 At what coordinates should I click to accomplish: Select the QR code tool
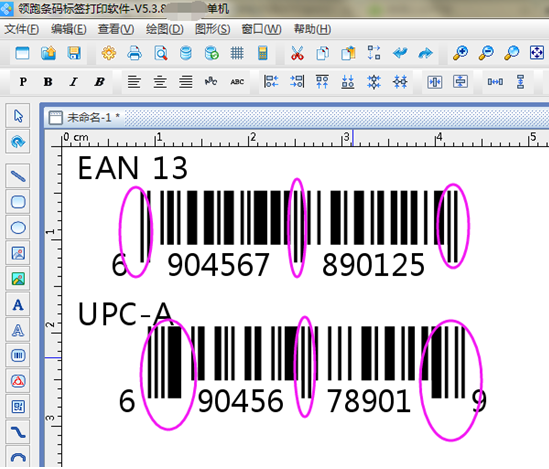click(18, 407)
